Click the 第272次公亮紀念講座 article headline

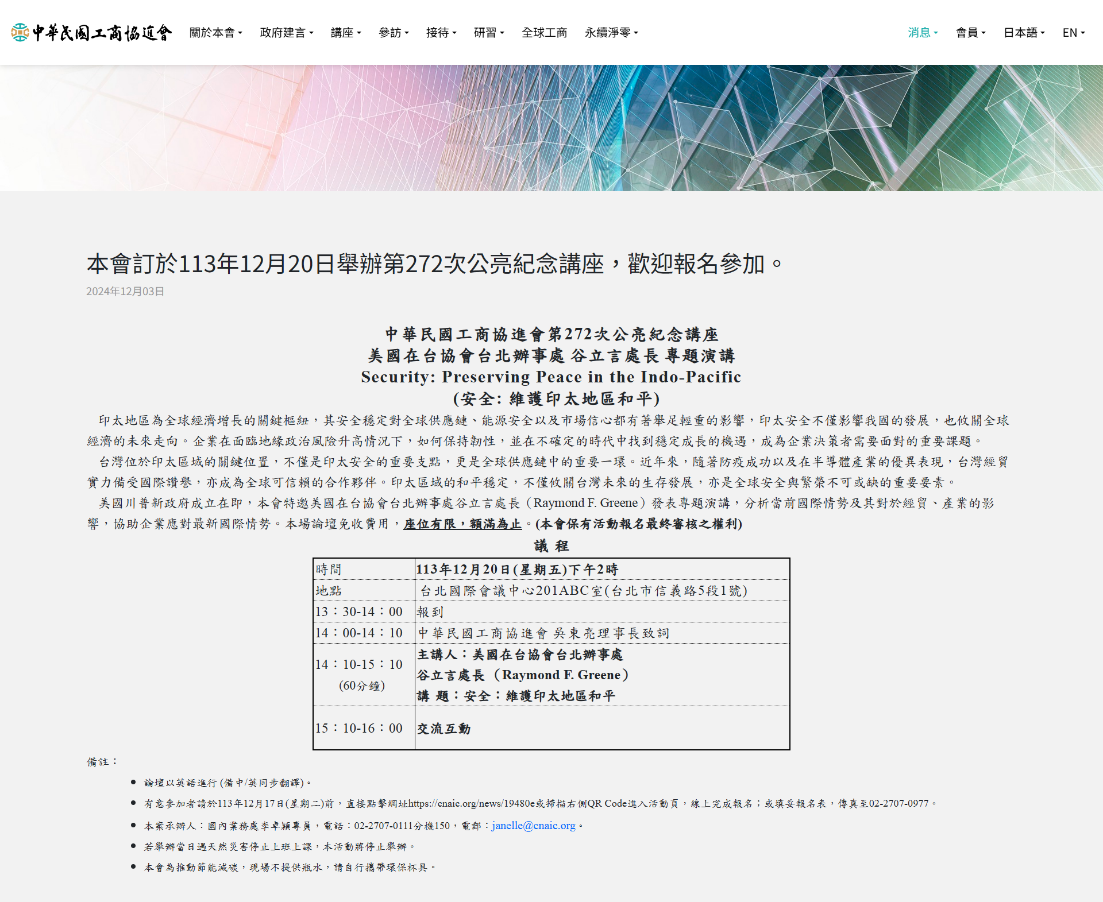(x=434, y=262)
